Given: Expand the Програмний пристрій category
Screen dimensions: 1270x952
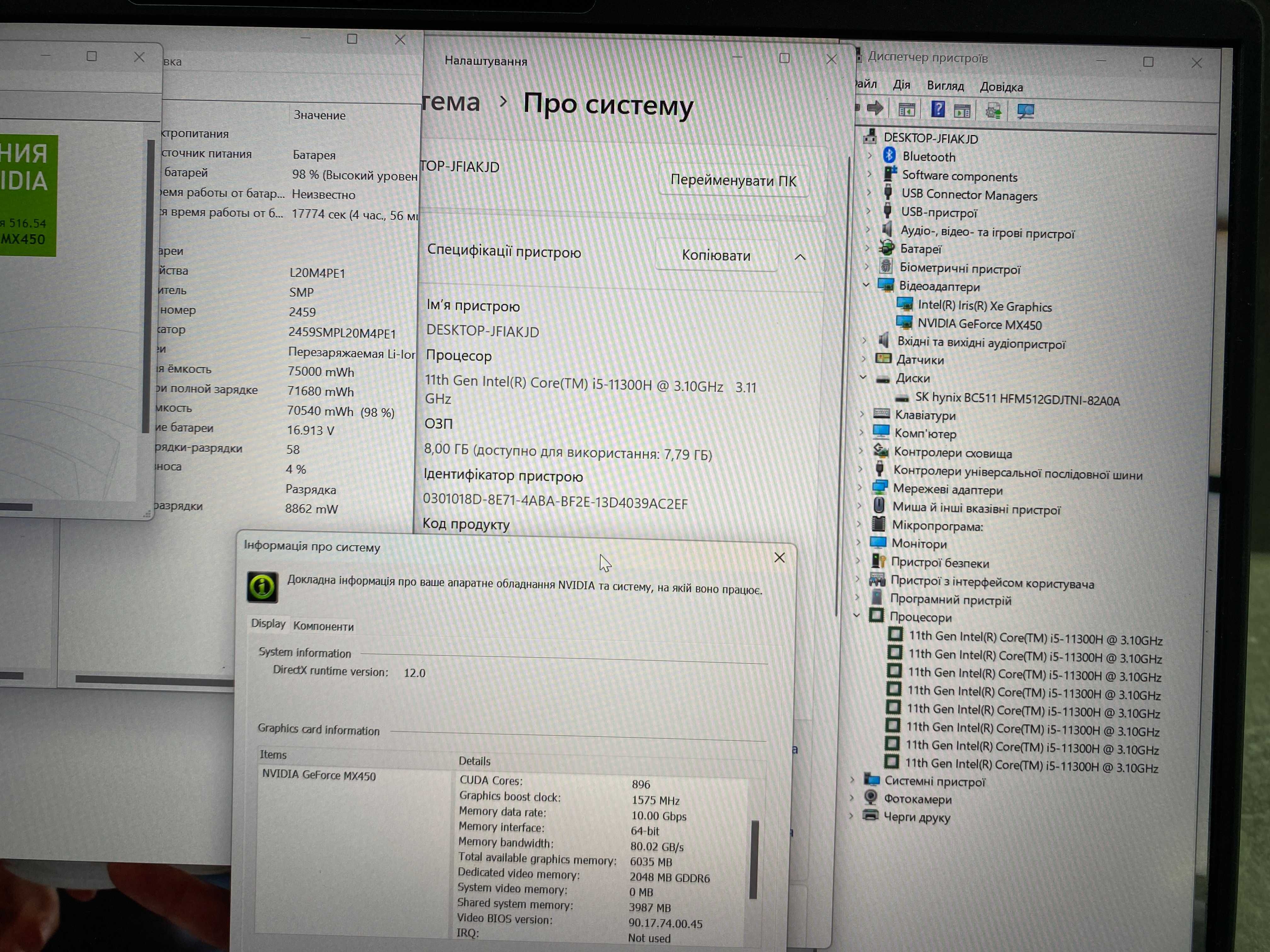Looking at the screenshot, I should 857,598.
